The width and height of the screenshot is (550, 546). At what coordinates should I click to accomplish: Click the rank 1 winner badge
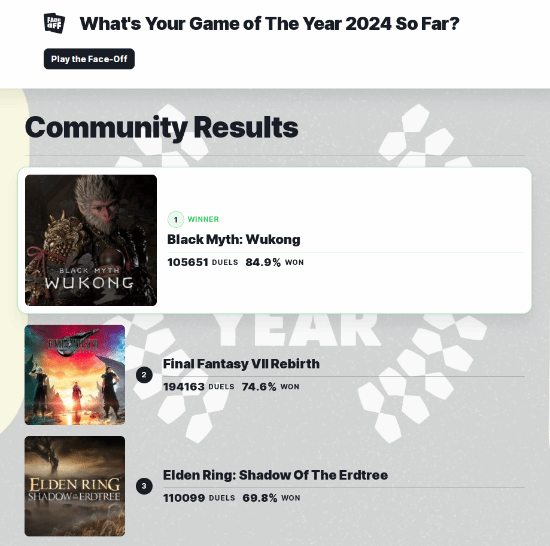(176, 220)
